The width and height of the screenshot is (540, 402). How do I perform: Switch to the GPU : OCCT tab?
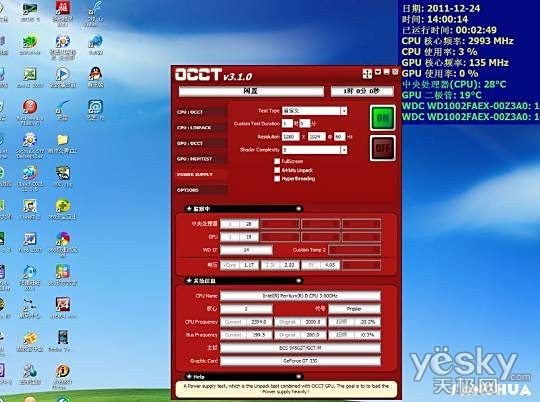pyautogui.click(x=201, y=143)
